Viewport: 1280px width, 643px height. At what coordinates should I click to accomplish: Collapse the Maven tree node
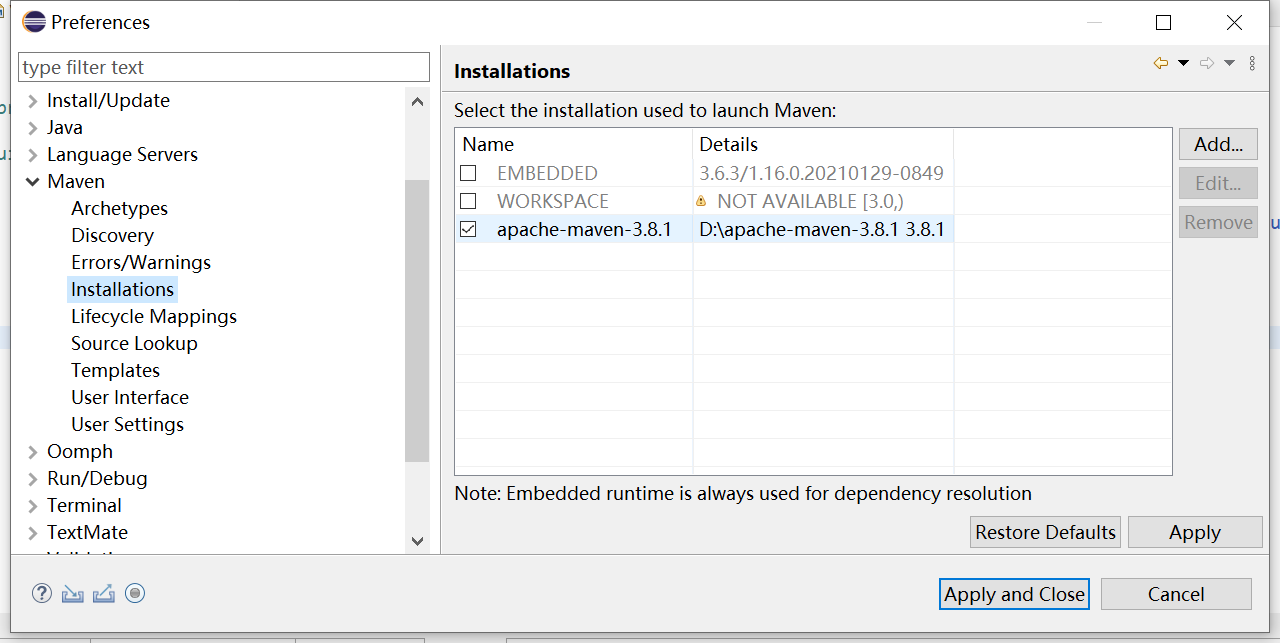[33, 182]
